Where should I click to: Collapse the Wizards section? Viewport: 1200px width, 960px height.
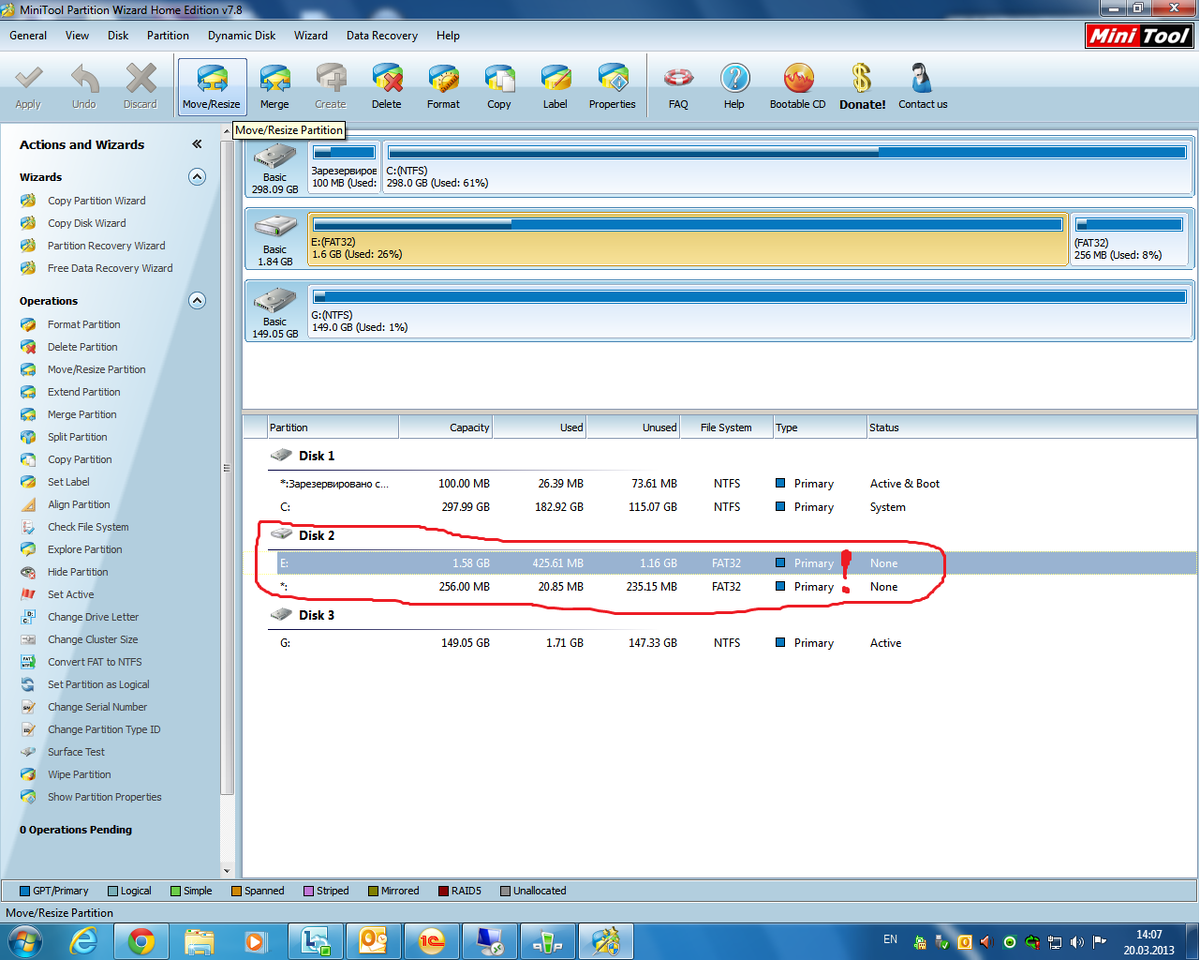(197, 177)
